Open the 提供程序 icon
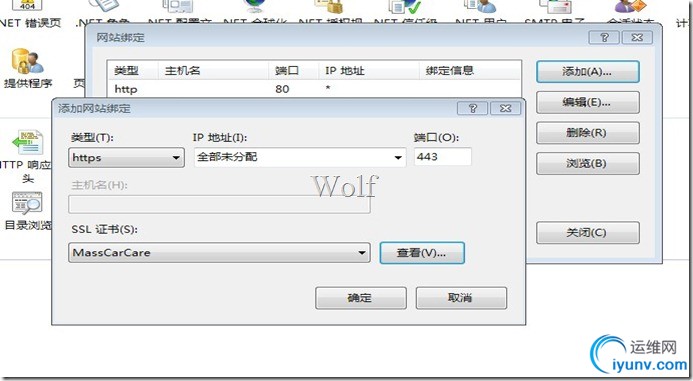693x381 pixels. tap(27, 61)
